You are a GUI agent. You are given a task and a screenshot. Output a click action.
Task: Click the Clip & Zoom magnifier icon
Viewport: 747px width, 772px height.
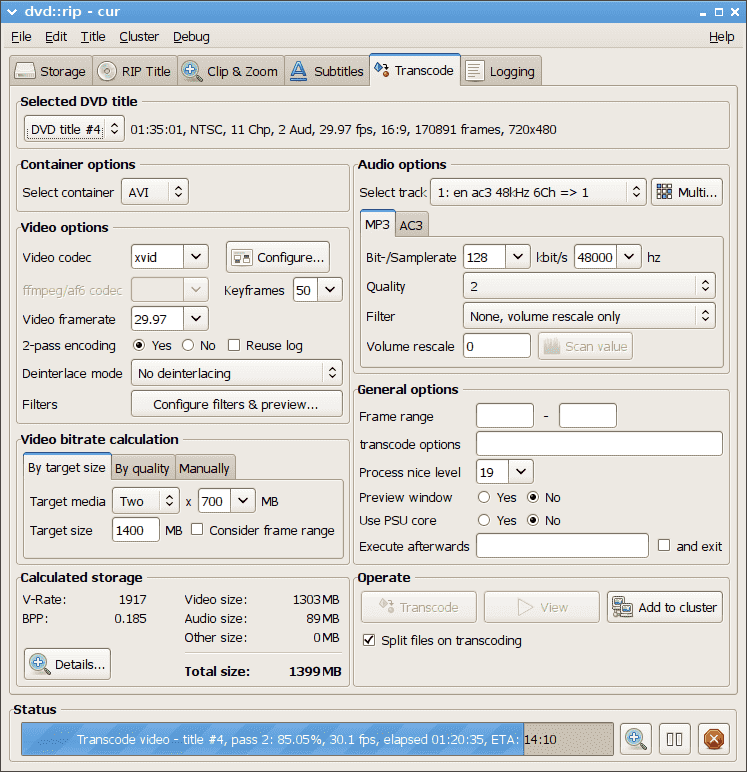coord(192,71)
